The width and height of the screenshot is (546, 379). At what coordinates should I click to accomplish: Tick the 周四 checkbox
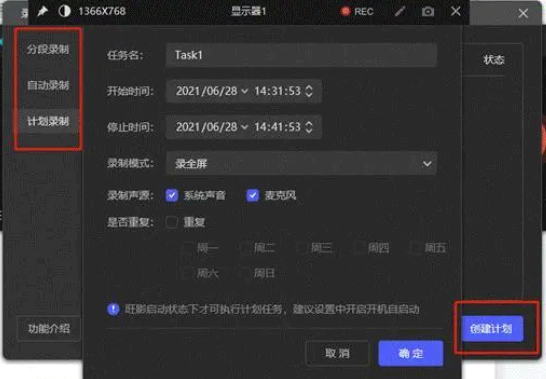[359, 248]
